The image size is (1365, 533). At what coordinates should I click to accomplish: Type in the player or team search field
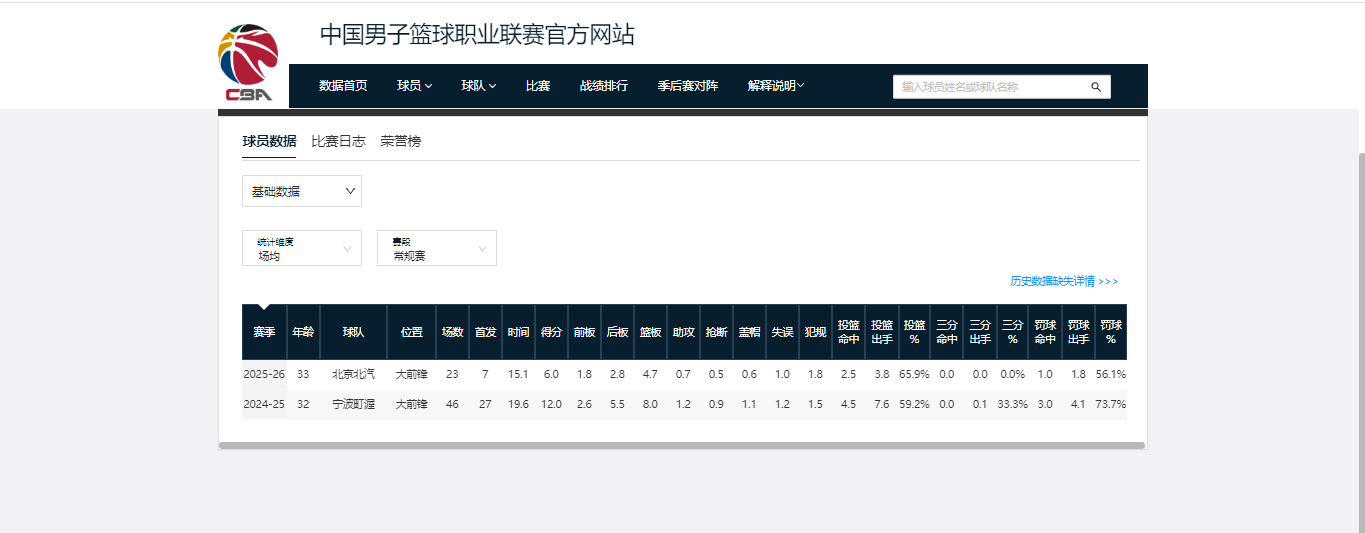[x=990, y=87]
